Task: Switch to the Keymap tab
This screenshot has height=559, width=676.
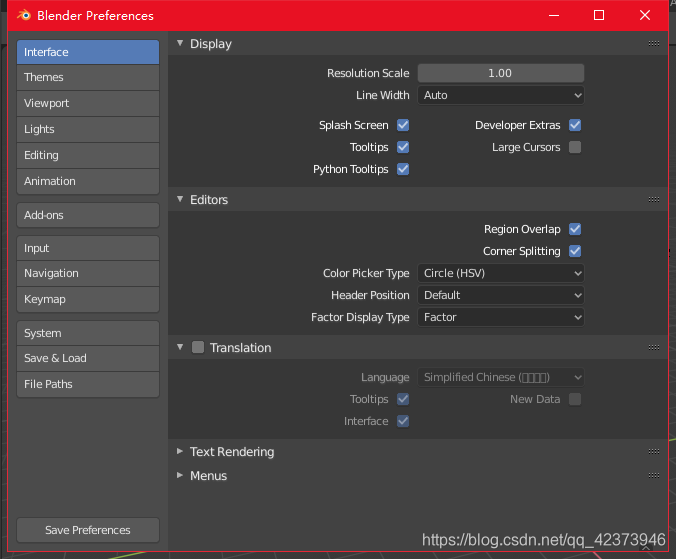Action: point(88,300)
